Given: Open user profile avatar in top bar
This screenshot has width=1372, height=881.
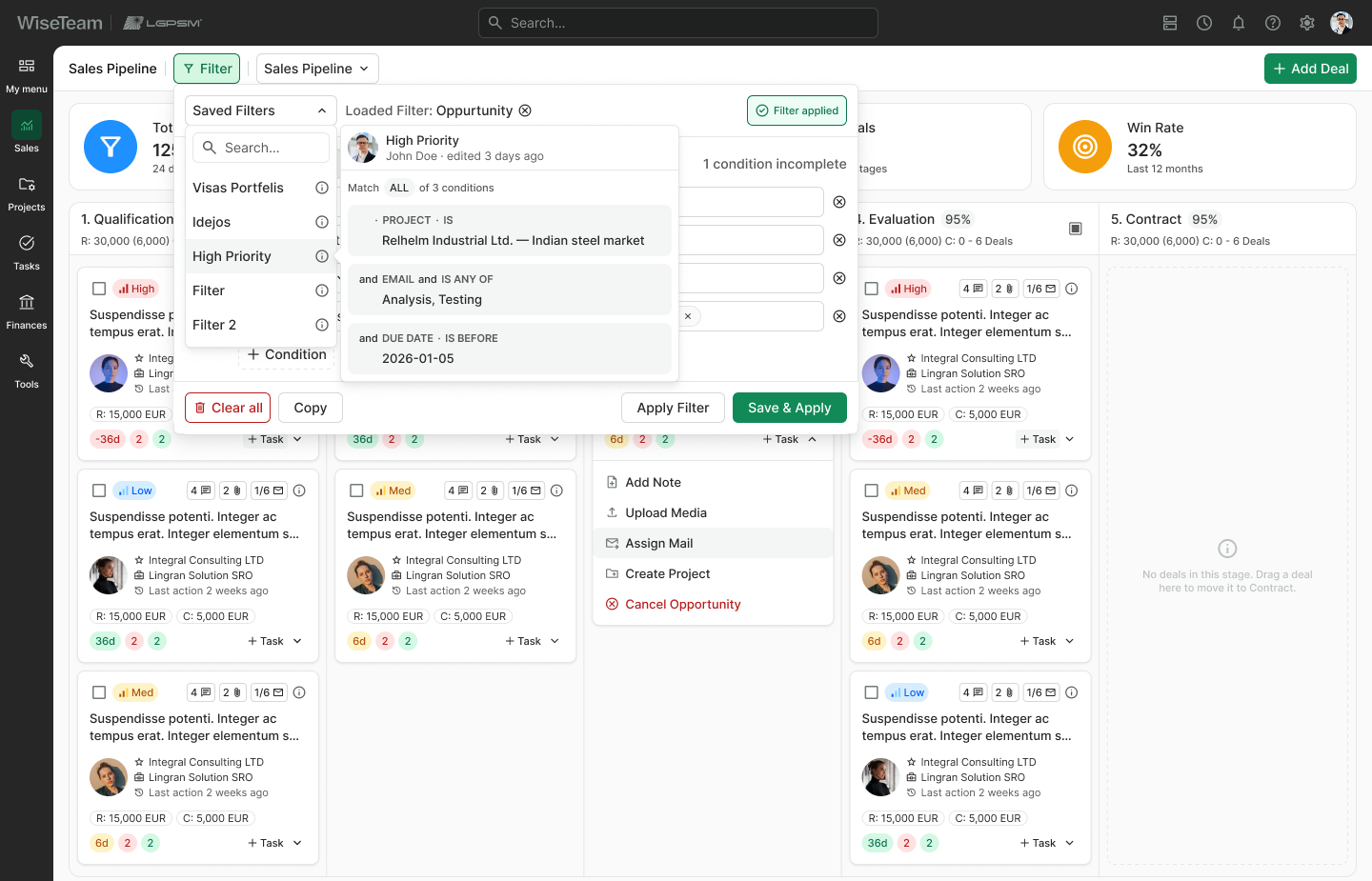Looking at the screenshot, I should 1342,23.
